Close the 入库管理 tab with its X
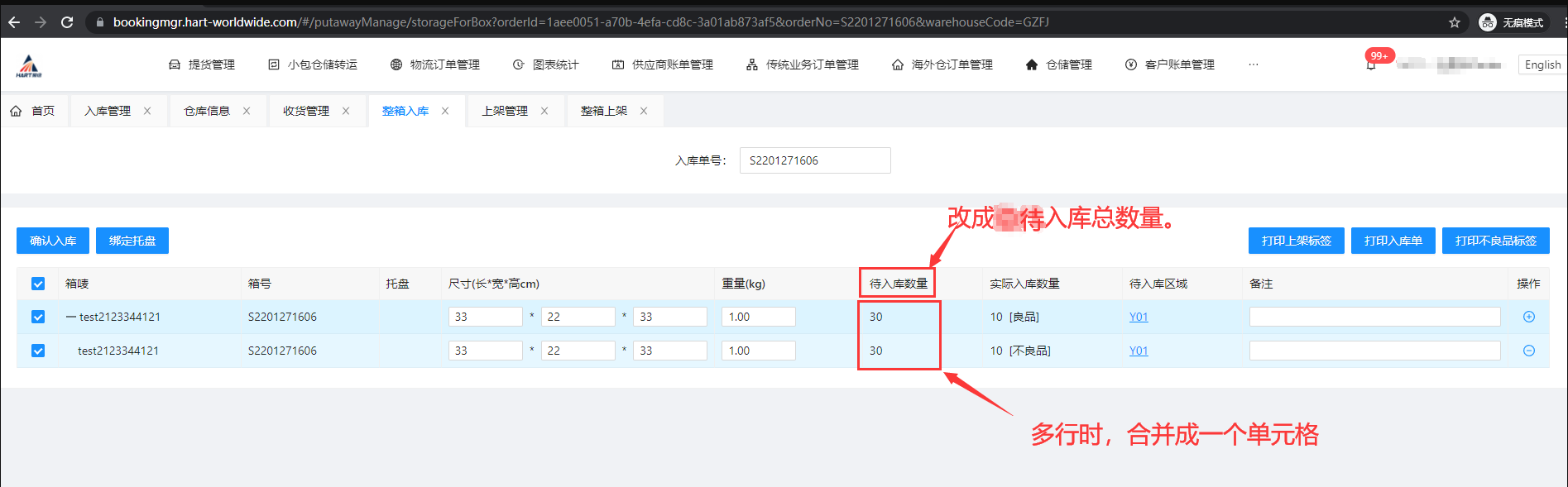 tap(147, 111)
